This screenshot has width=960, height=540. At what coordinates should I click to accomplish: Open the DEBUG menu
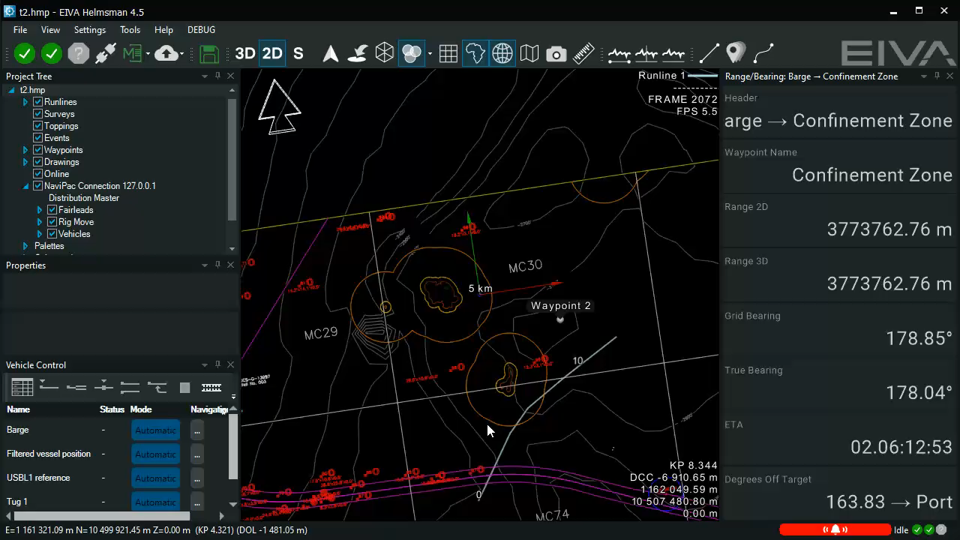pyautogui.click(x=201, y=30)
